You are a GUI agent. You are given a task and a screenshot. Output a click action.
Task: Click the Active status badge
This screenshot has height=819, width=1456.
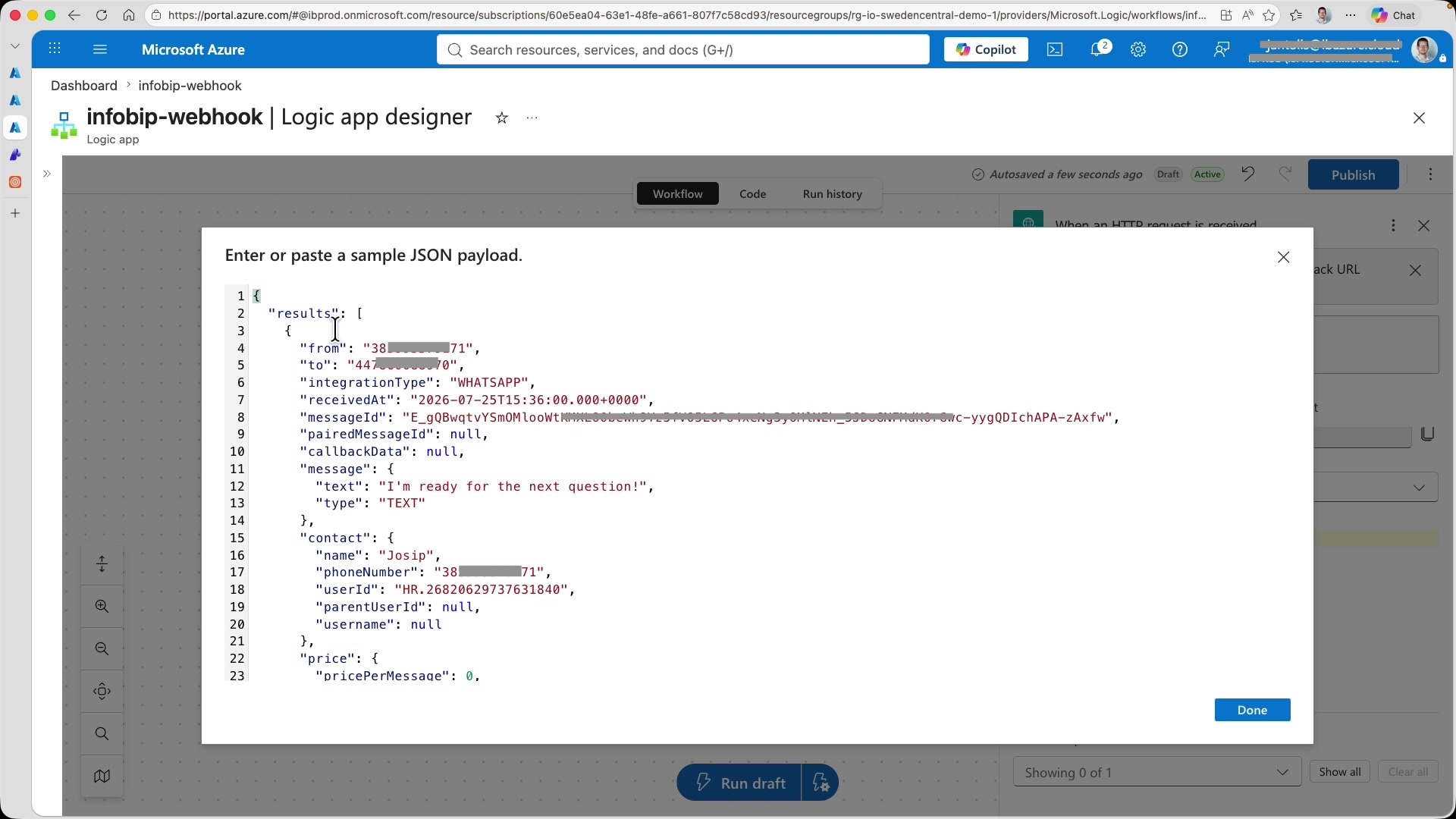[x=1207, y=174]
